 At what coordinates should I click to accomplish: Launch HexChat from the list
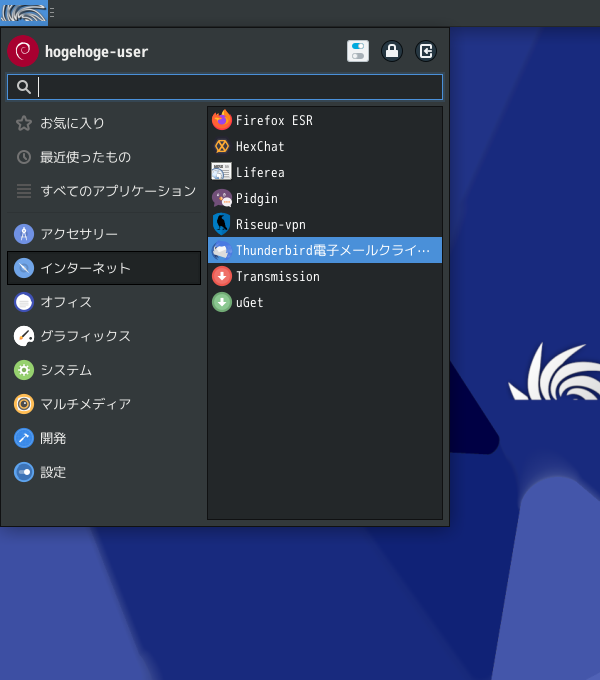point(325,146)
